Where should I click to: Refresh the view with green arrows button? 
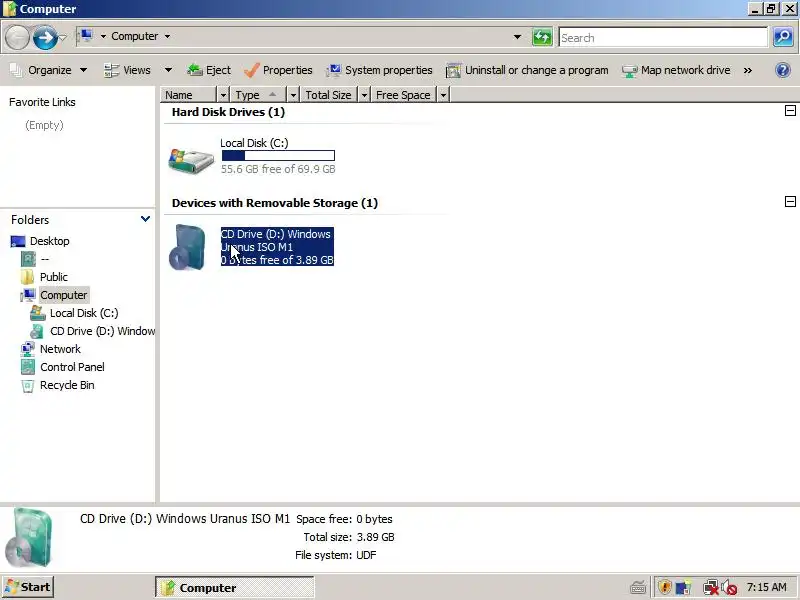[x=542, y=37]
